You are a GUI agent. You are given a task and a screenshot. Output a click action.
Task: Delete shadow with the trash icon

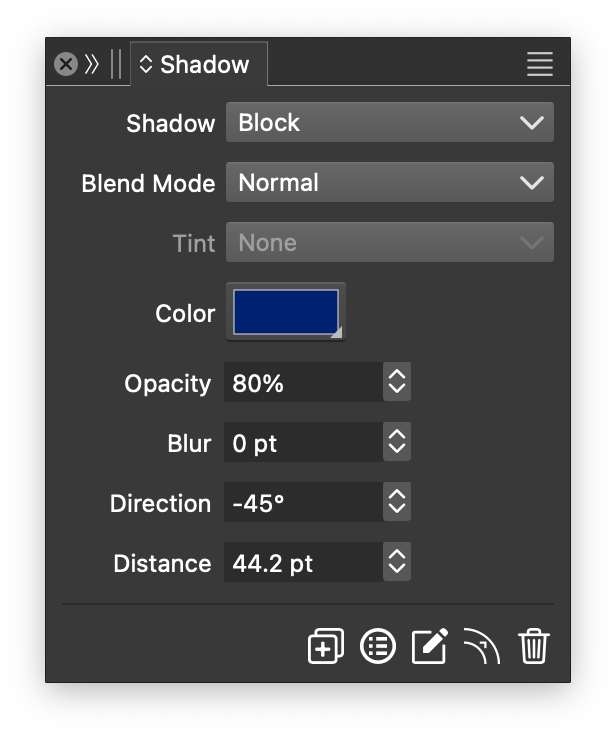click(534, 646)
